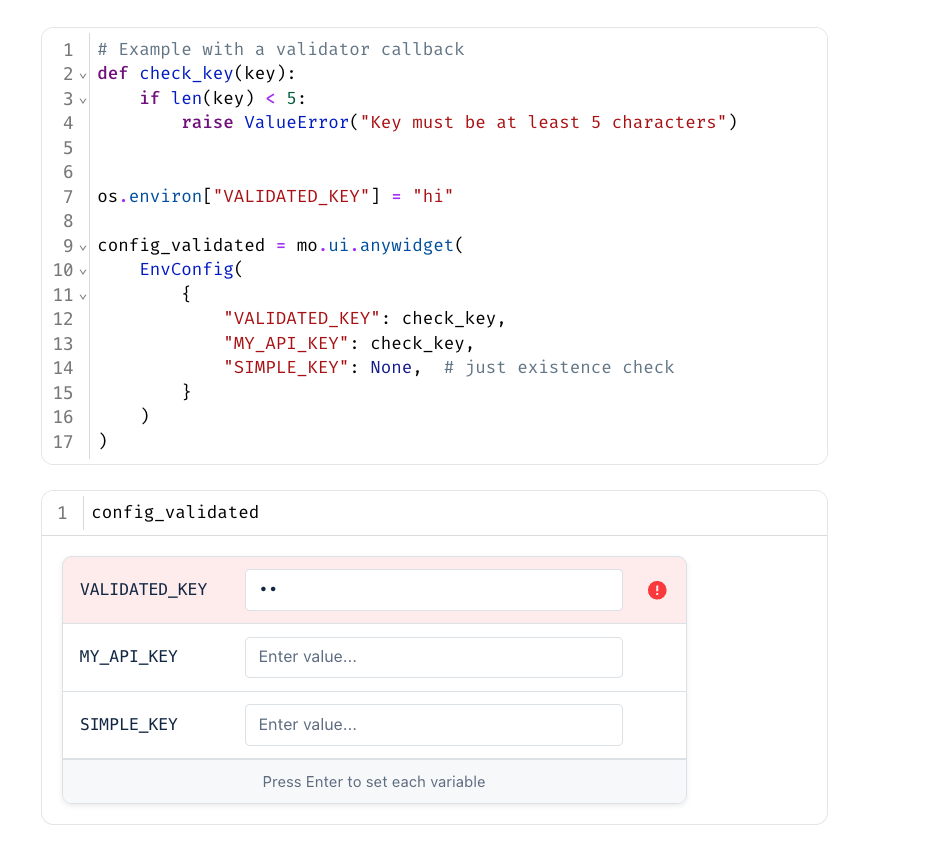Focus the VALIDATED_KEY masked input field
The height and width of the screenshot is (849, 928).
433,590
